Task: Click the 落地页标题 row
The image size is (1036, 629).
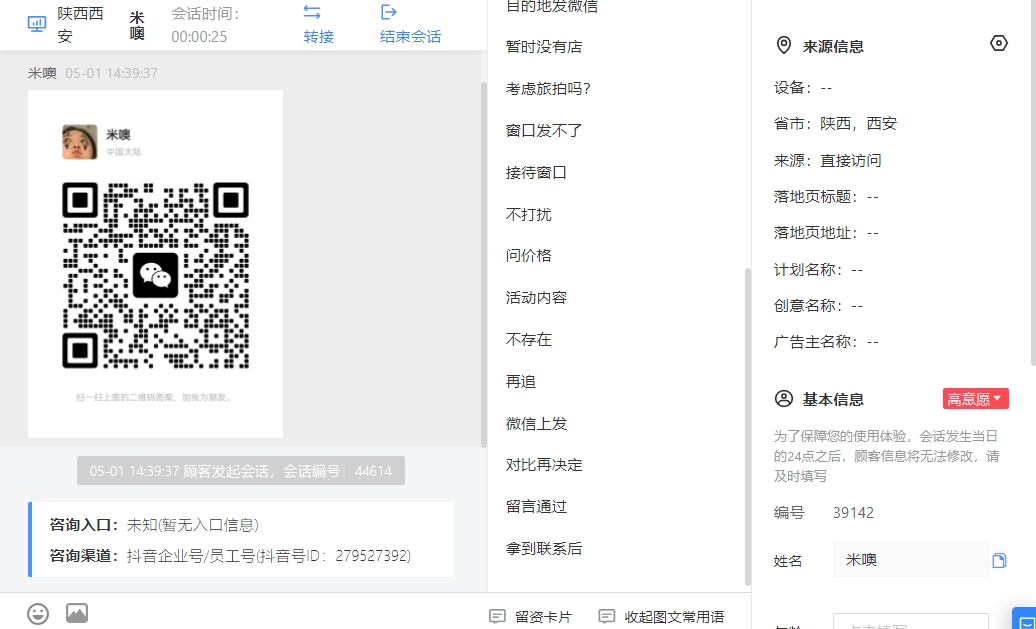Action: [826, 197]
